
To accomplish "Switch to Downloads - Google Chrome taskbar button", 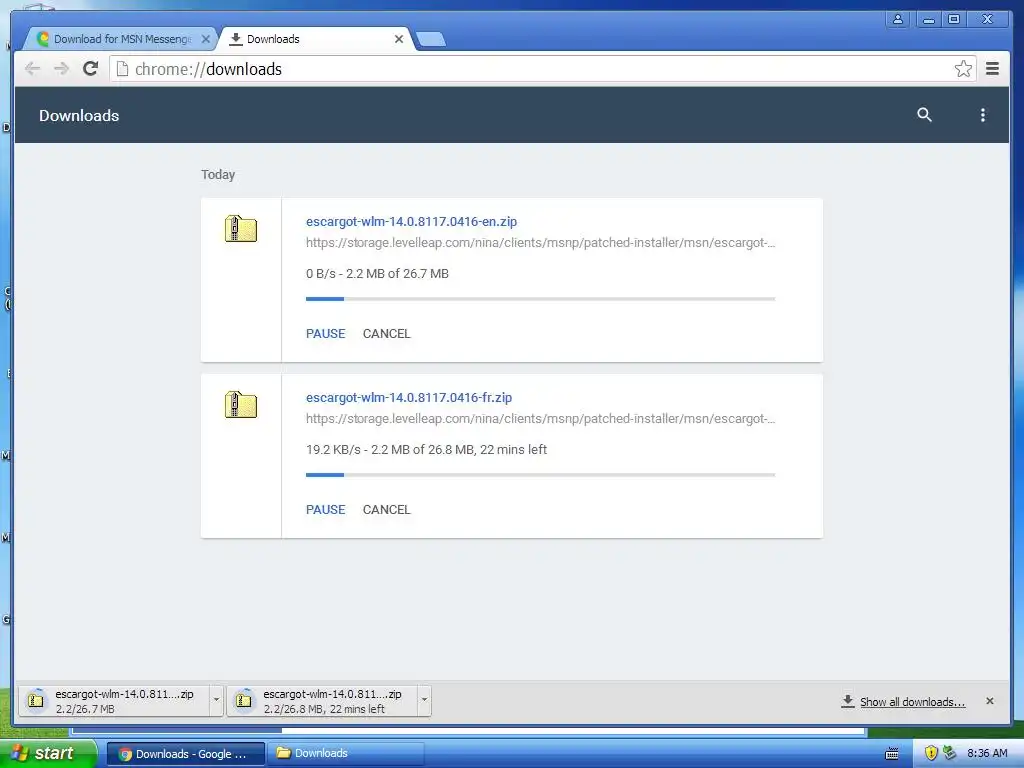I will pyautogui.click(x=185, y=754).
